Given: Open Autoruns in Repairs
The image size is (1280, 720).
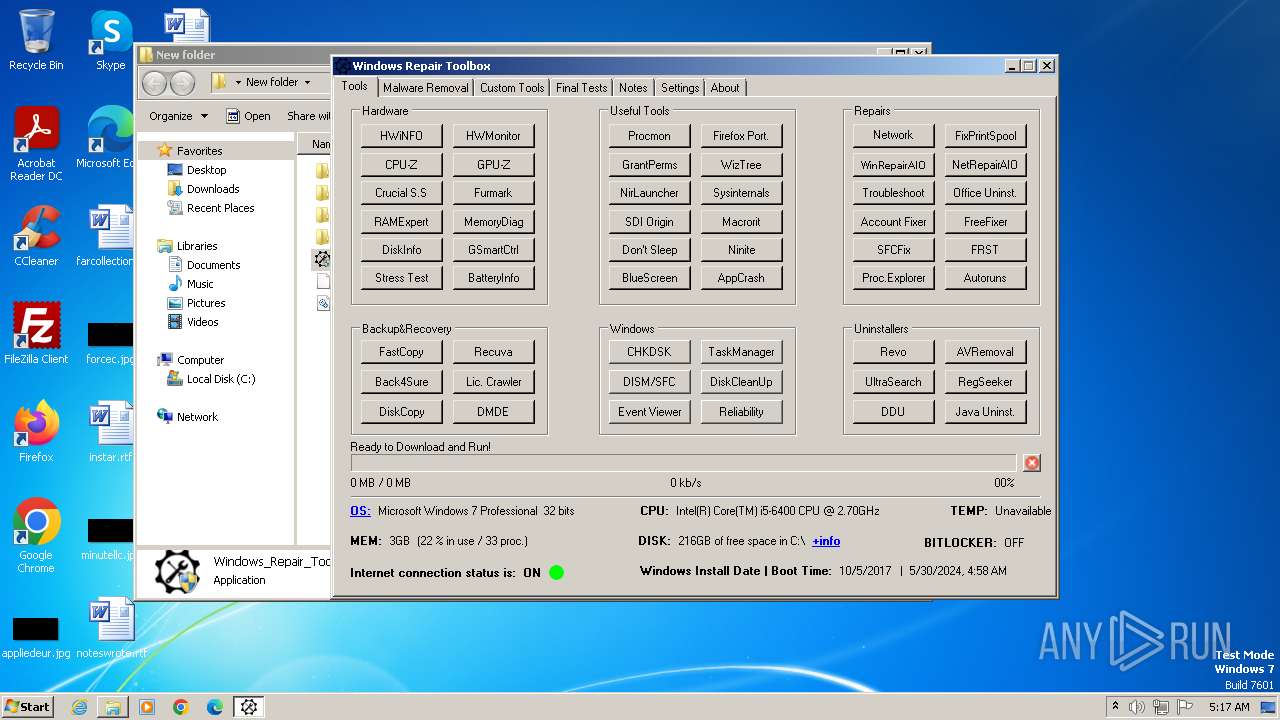Looking at the screenshot, I should (x=985, y=278).
